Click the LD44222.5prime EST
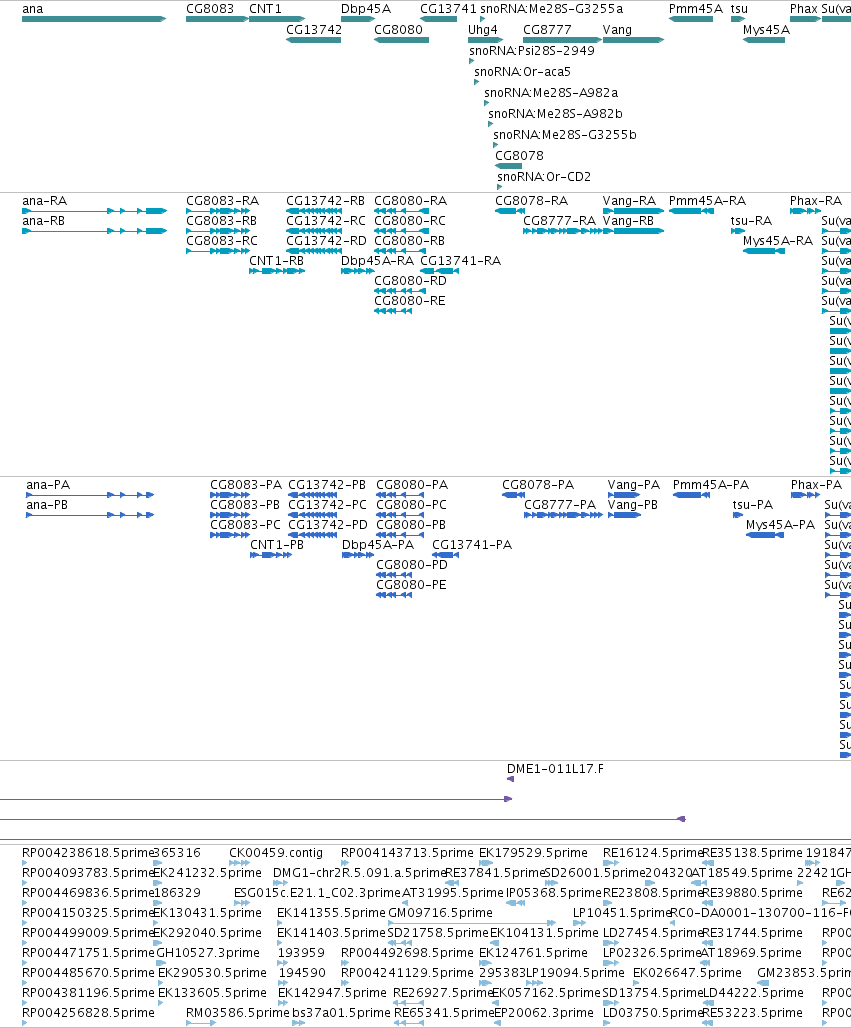Screen dimensions: 851x1028 tap(707, 1003)
